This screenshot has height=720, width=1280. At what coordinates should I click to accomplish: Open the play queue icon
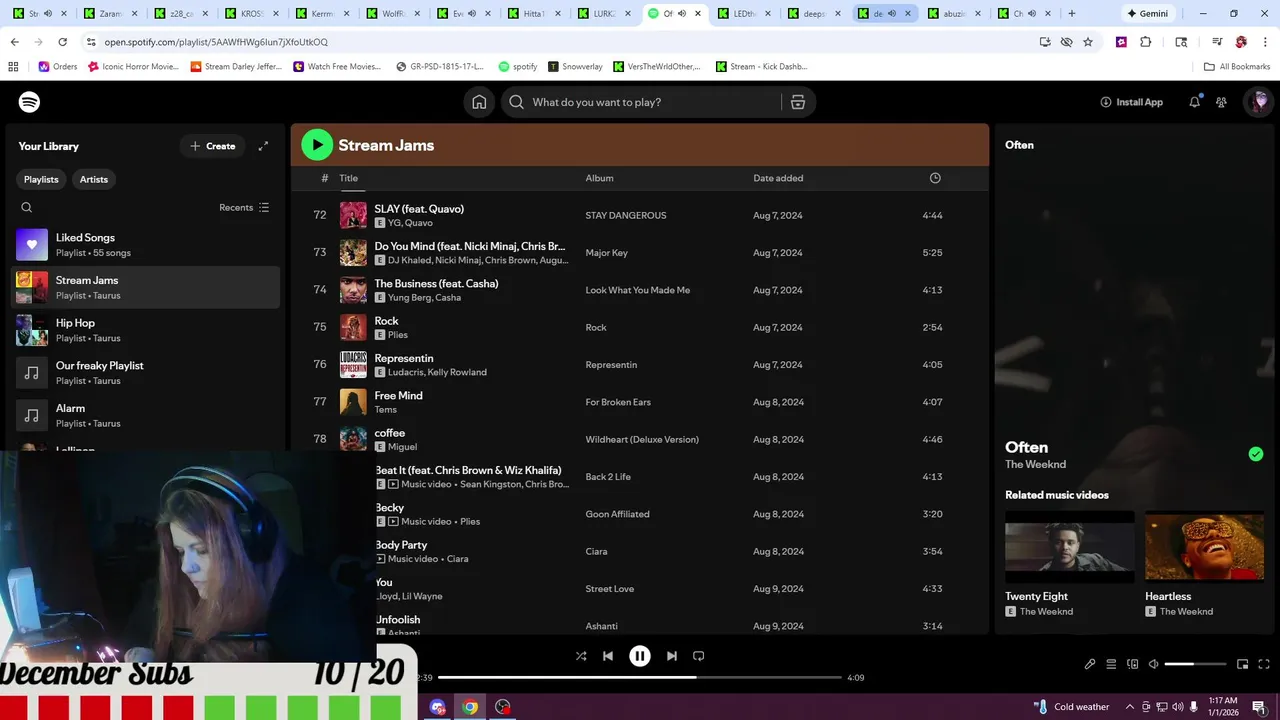click(x=1111, y=664)
